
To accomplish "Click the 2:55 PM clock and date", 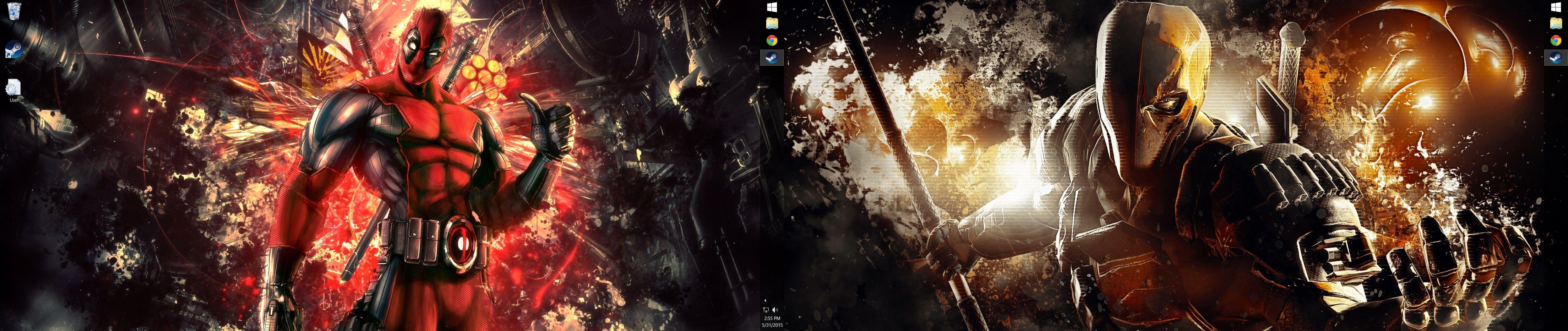I will pos(772,321).
